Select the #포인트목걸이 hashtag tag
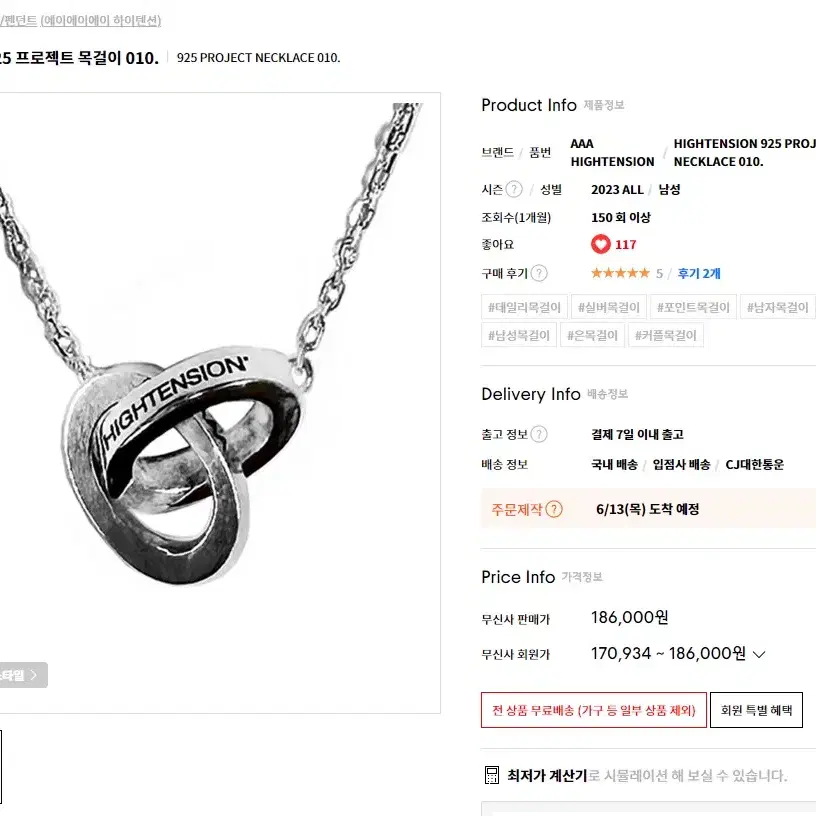Screen dimensions: 816x816 click(693, 307)
